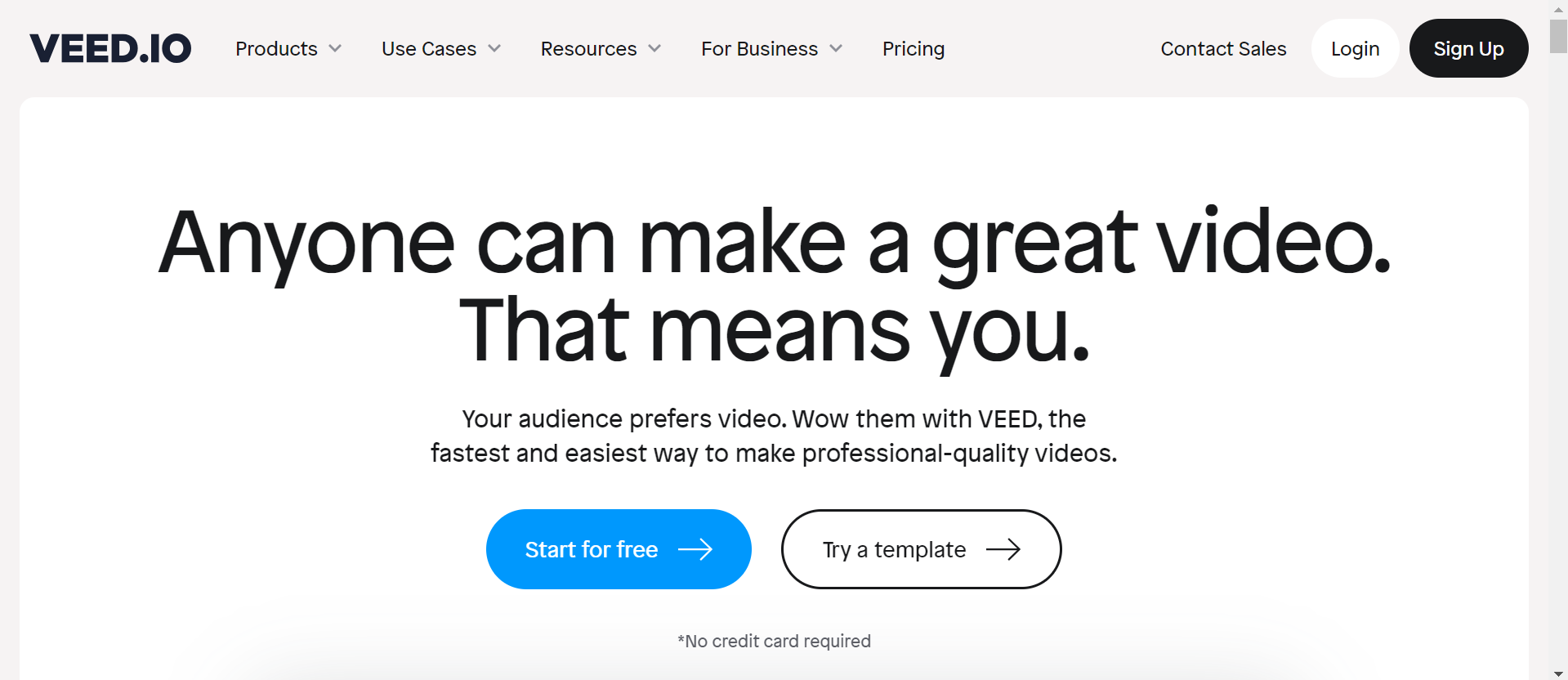The width and height of the screenshot is (1568, 680).
Task: Open the Contact Sales link
Action: coord(1223,49)
